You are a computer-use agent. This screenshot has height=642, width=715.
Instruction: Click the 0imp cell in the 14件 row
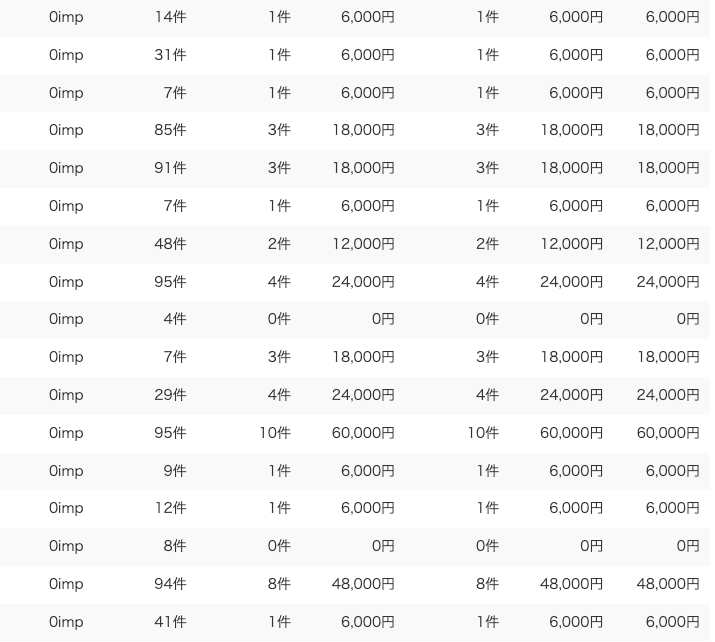pyautogui.click(x=66, y=17)
